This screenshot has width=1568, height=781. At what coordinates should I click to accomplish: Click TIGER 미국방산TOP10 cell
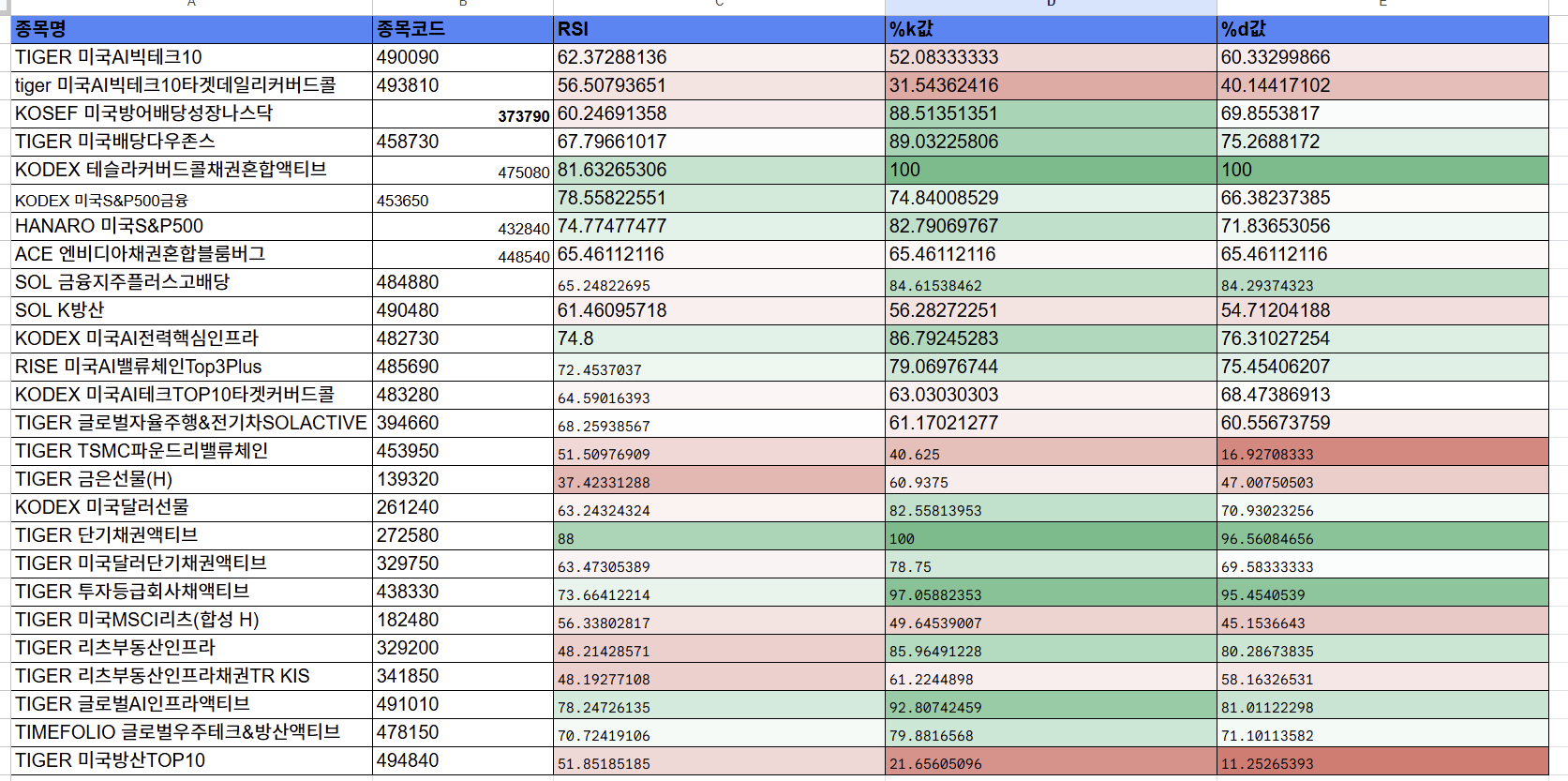pos(191,760)
